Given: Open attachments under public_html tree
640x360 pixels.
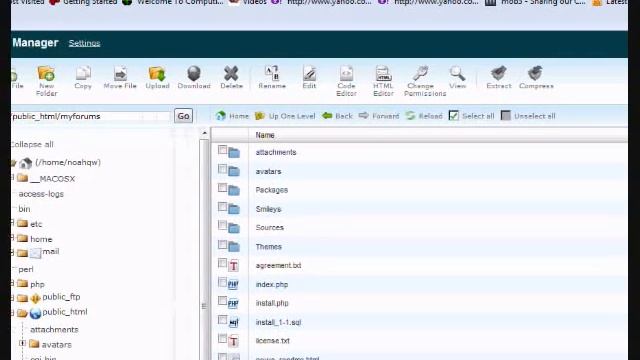Looking at the screenshot, I should [54, 330].
